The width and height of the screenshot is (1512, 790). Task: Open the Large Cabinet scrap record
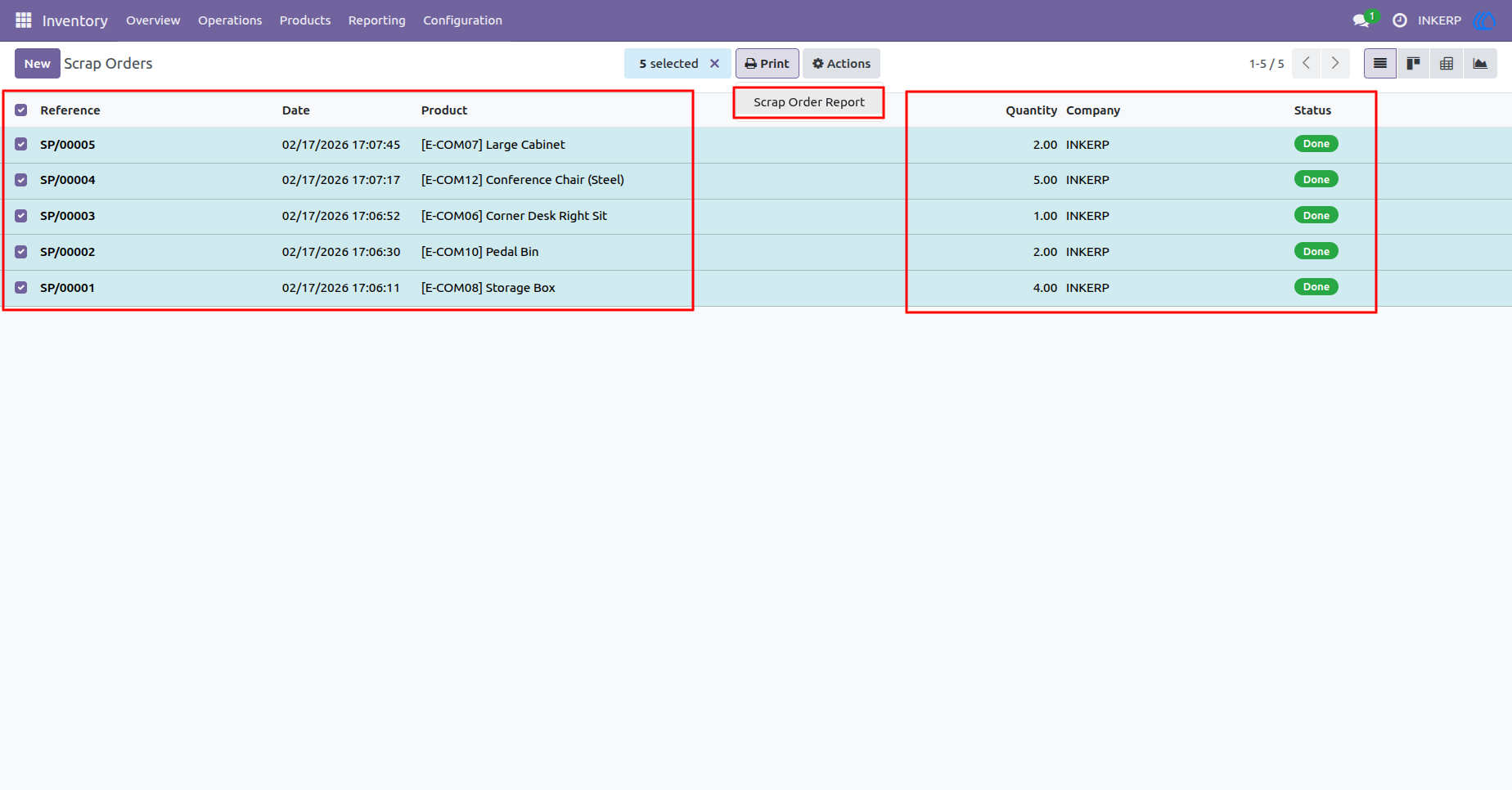[x=493, y=145]
